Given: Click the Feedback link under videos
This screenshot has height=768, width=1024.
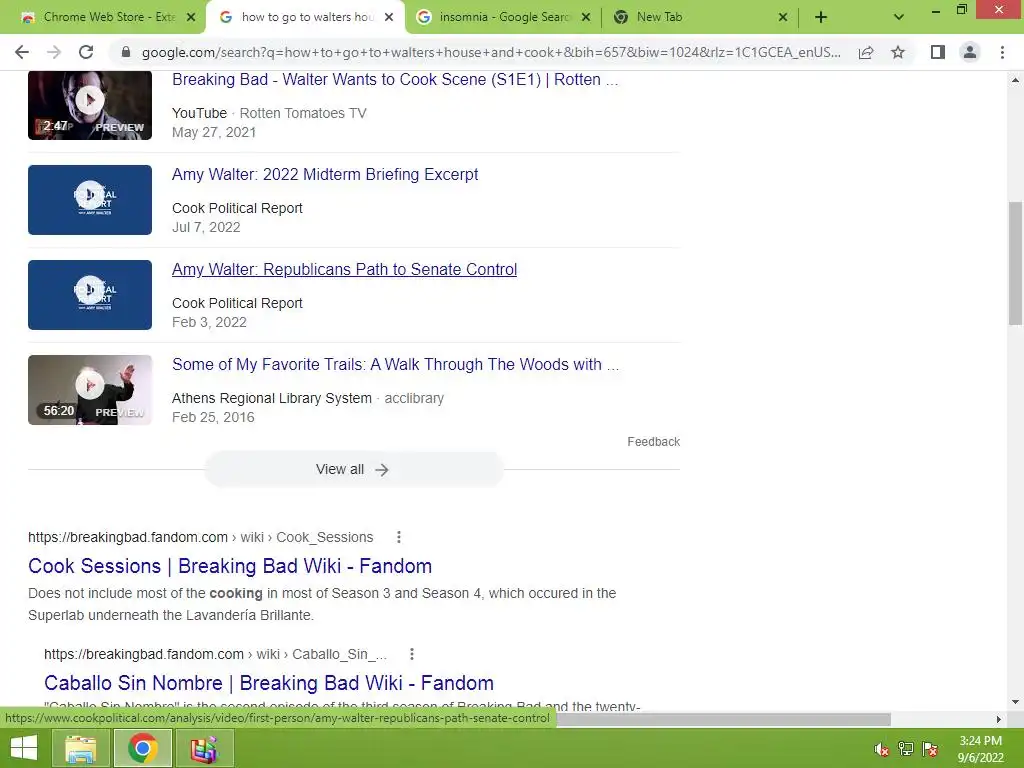Looking at the screenshot, I should coord(653,441).
